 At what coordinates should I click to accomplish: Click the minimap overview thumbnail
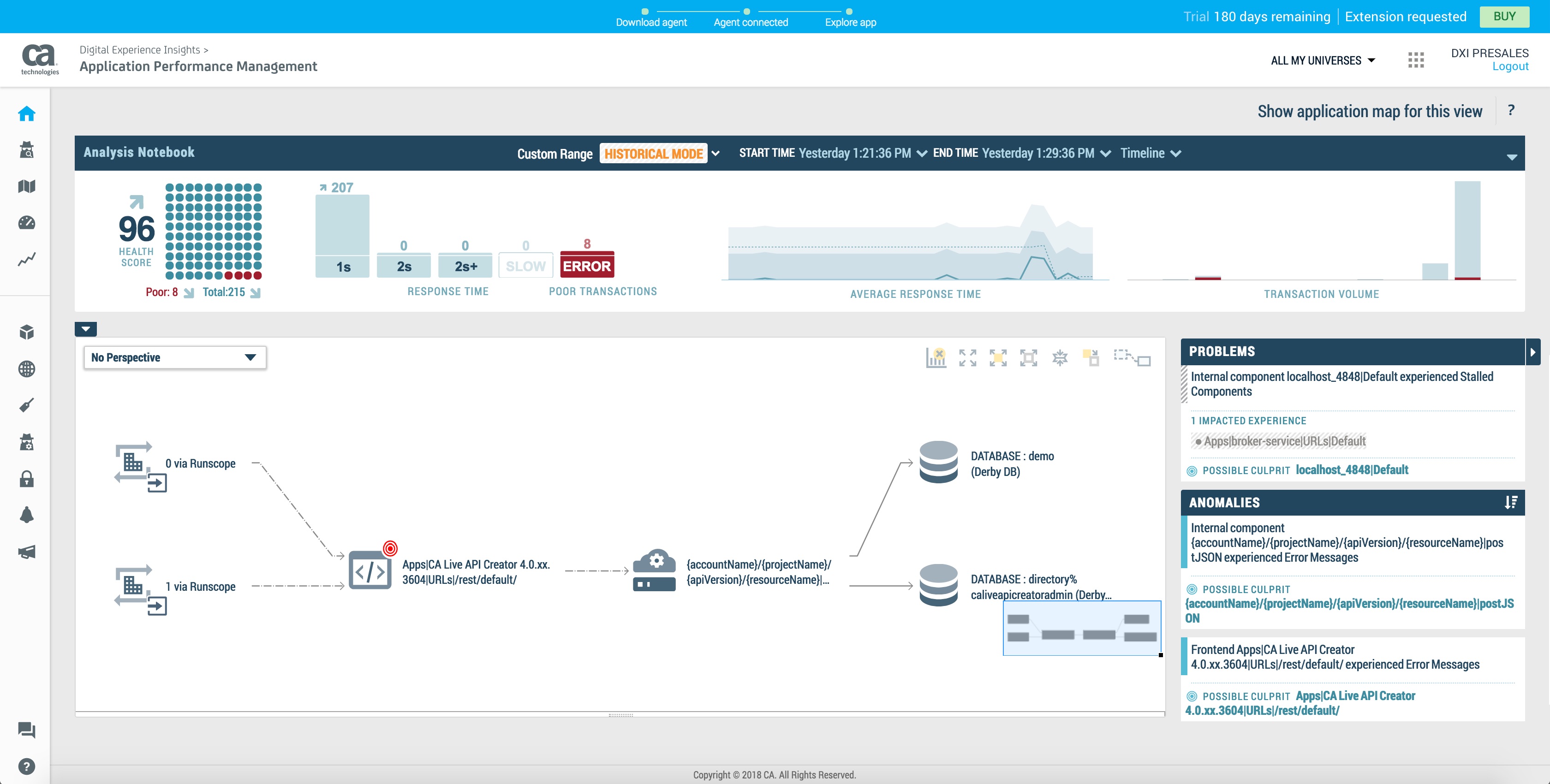pos(1081,628)
